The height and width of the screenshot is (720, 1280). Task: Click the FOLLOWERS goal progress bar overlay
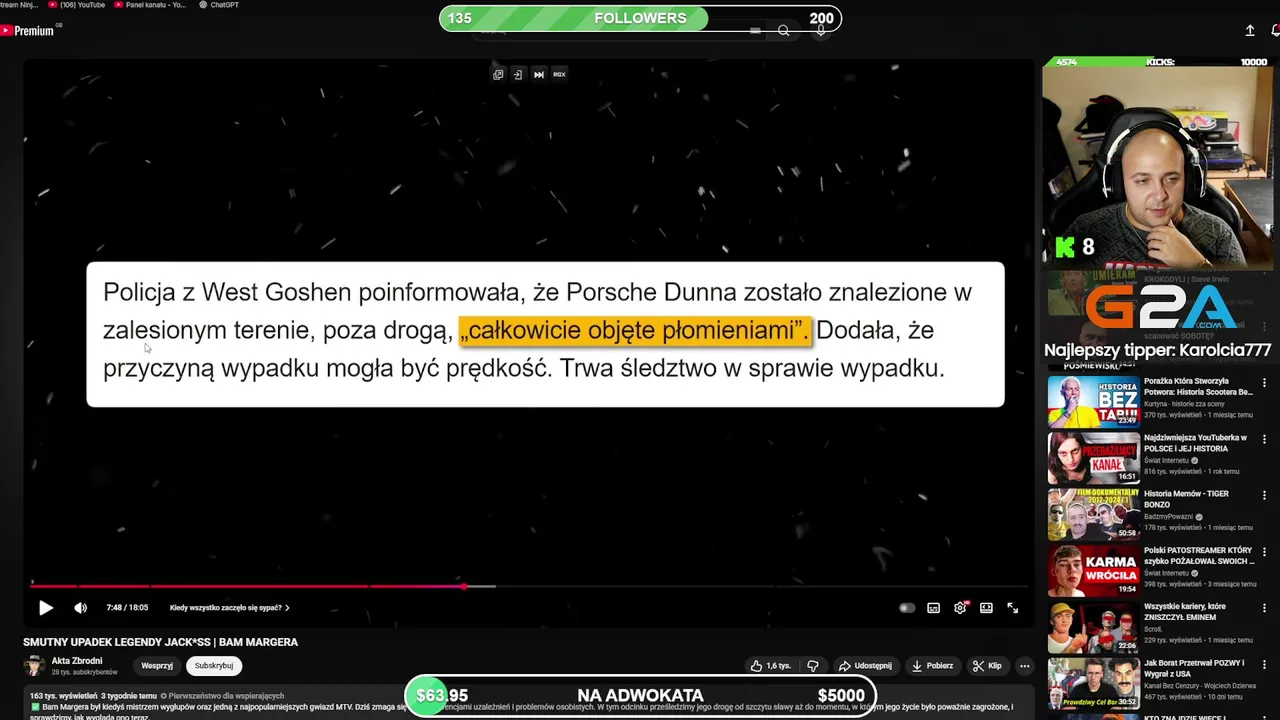640,18
